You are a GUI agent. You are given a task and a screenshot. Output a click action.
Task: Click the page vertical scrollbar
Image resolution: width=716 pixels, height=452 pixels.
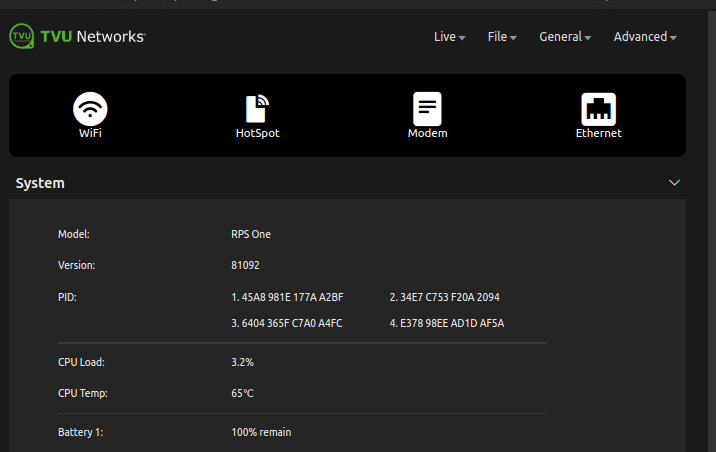(x=711, y=231)
